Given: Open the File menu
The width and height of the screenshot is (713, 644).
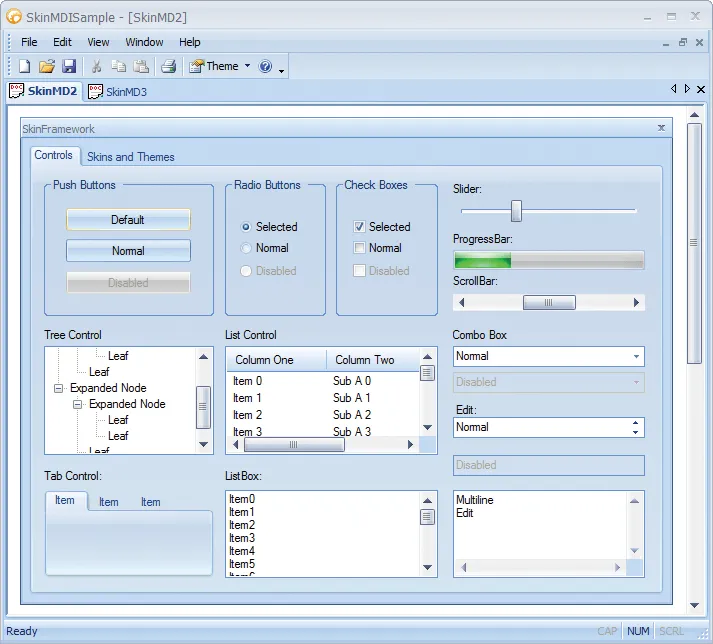Looking at the screenshot, I should point(29,42).
